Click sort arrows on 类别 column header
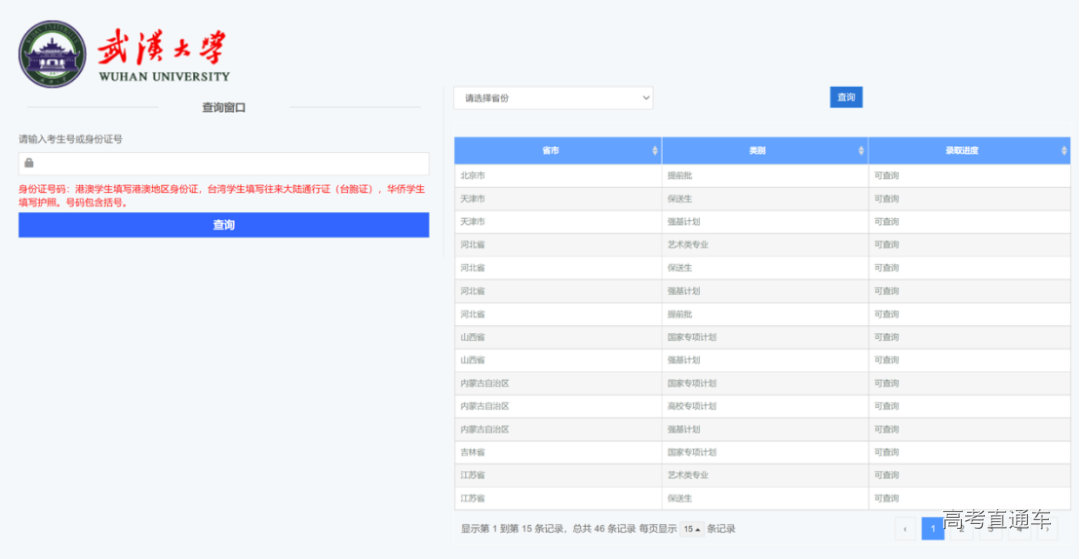 862,151
